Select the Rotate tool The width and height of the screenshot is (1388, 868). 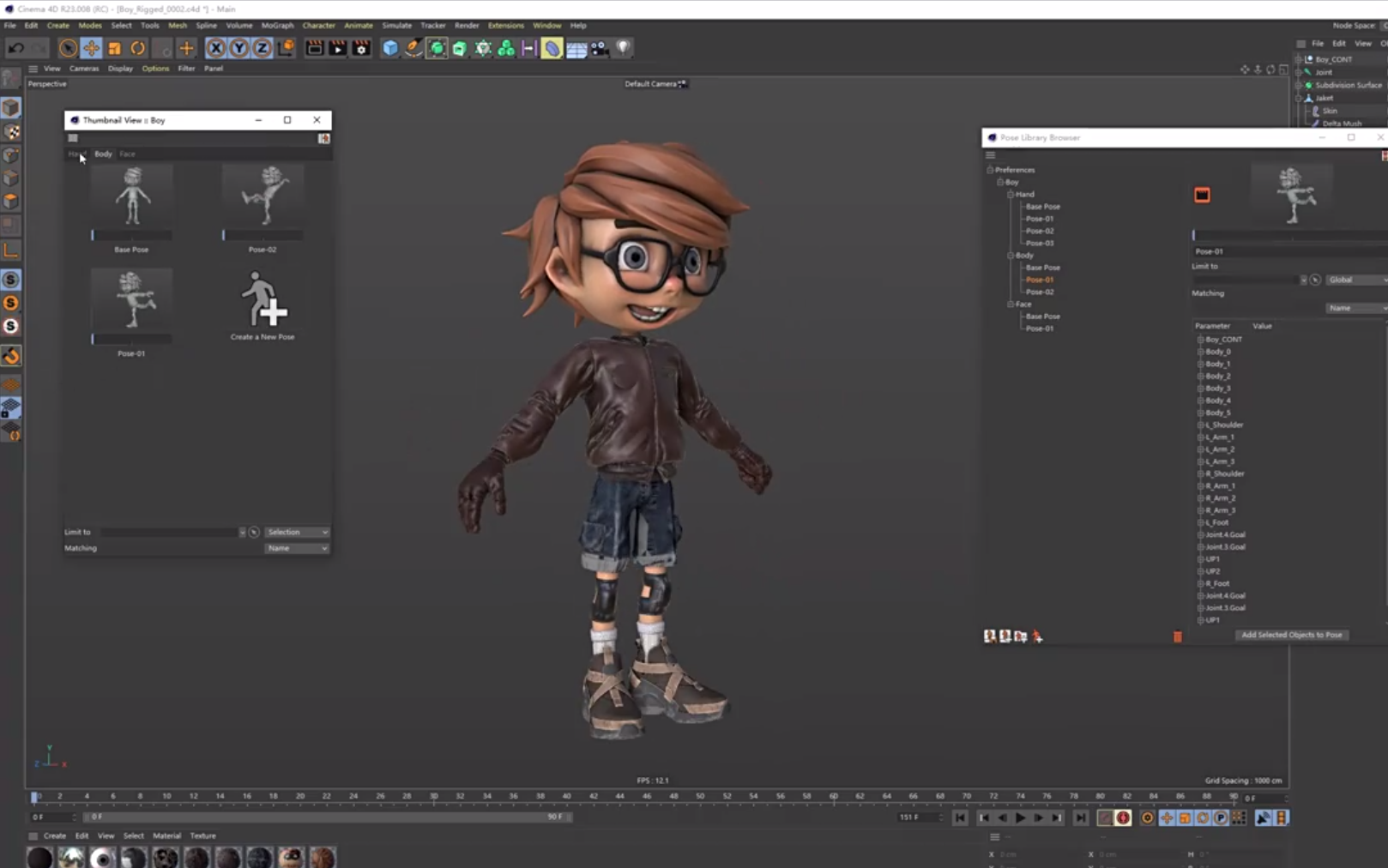point(137,48)
